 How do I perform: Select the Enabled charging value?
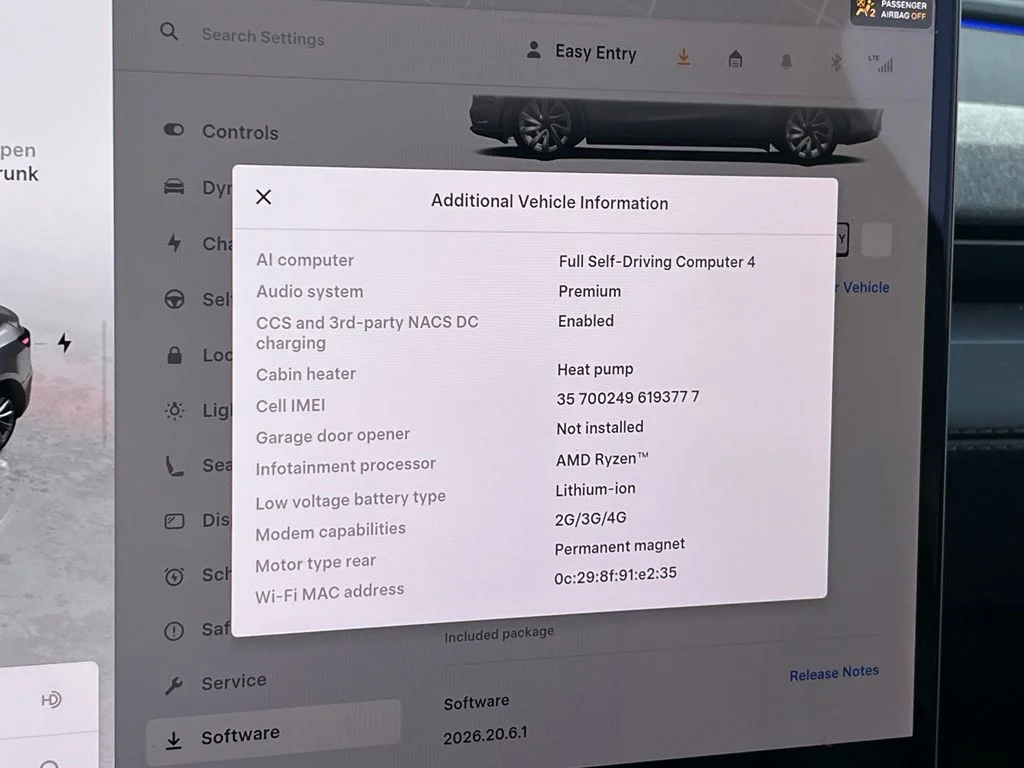pyautogui.click(x=586, y=321)
